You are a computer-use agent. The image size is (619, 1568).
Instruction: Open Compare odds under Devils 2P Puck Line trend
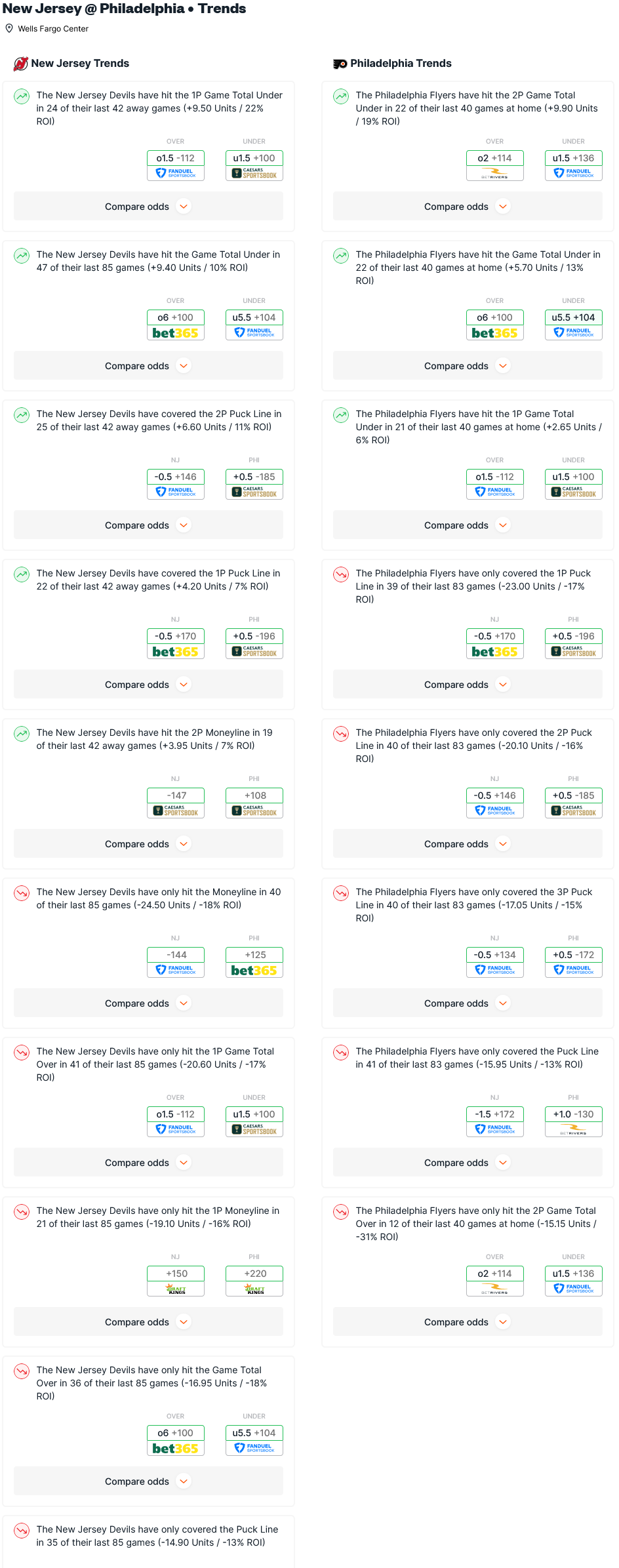pyautogui.click(x=148, y=525)
